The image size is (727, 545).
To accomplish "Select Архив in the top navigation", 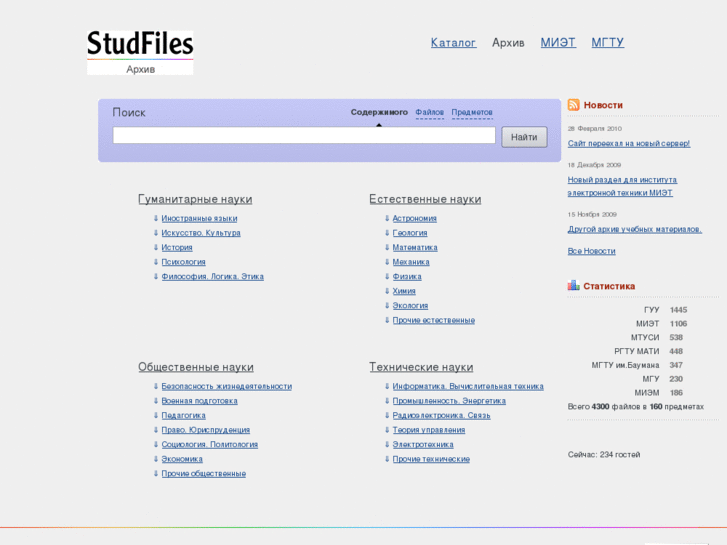I will tap(508, 43).
